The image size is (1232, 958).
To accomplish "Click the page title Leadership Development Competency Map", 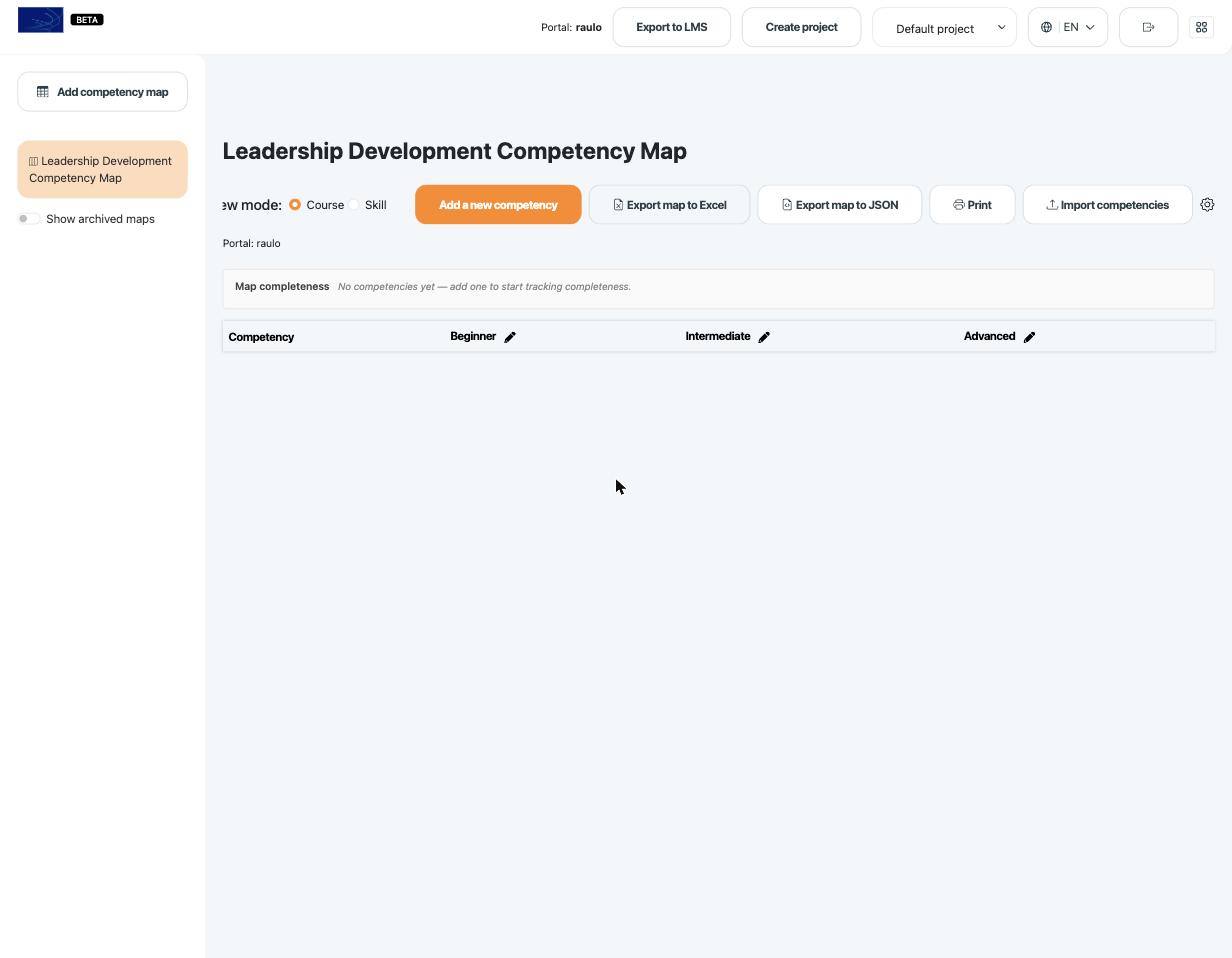I will pos(455,151).
